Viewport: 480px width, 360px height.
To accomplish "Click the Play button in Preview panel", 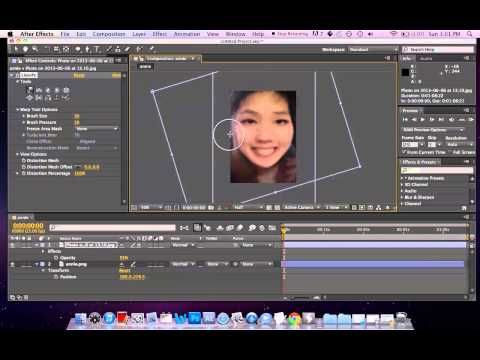I will [x=423, y=119].
